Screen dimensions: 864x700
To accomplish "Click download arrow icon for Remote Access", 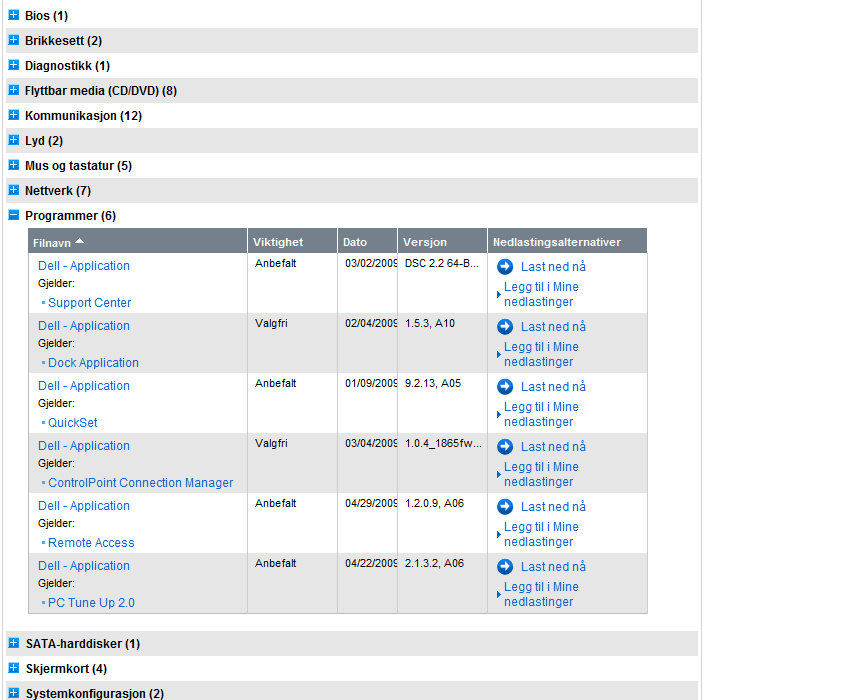I will [x=505, y=507].
